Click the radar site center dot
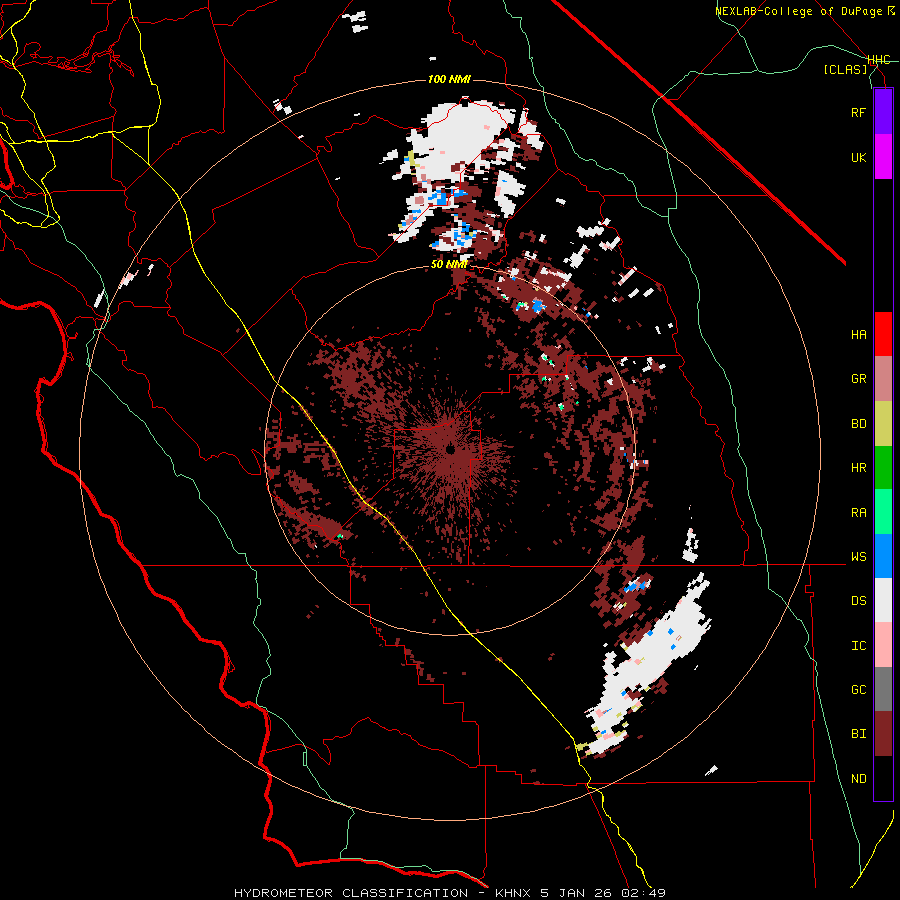This screenshot has height=900, width=900. pos(450,449)
